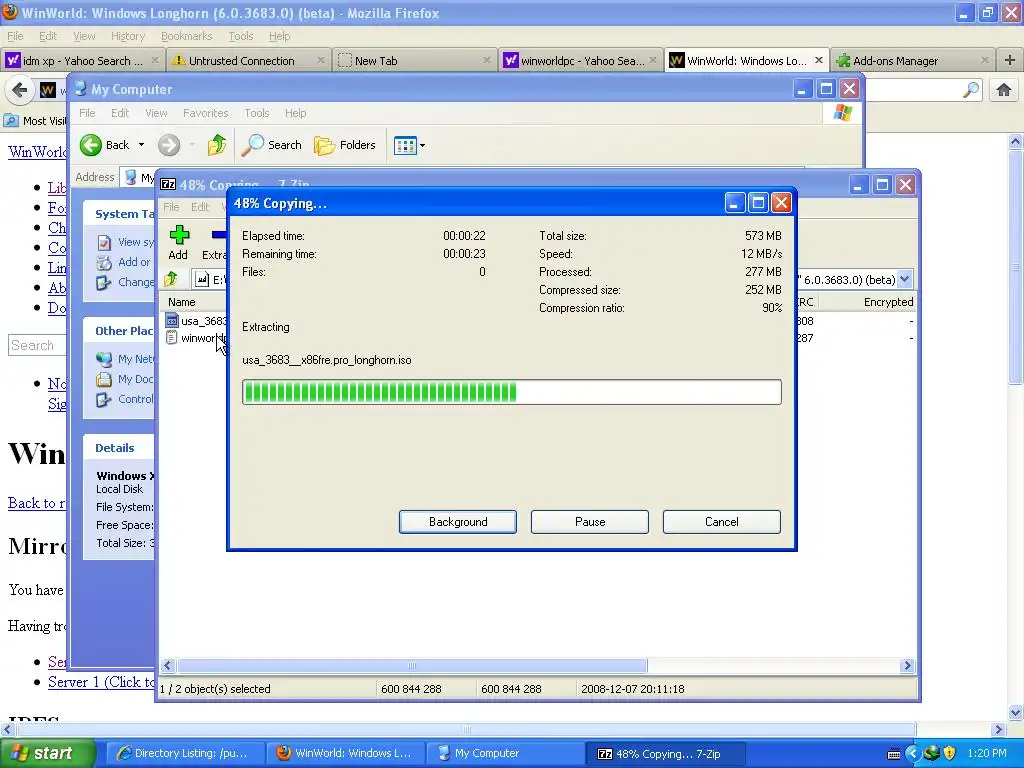Click Forward arrow in My Computer toolbar
This screenshot has height=768, width=1024.
(x=168, y=145)
